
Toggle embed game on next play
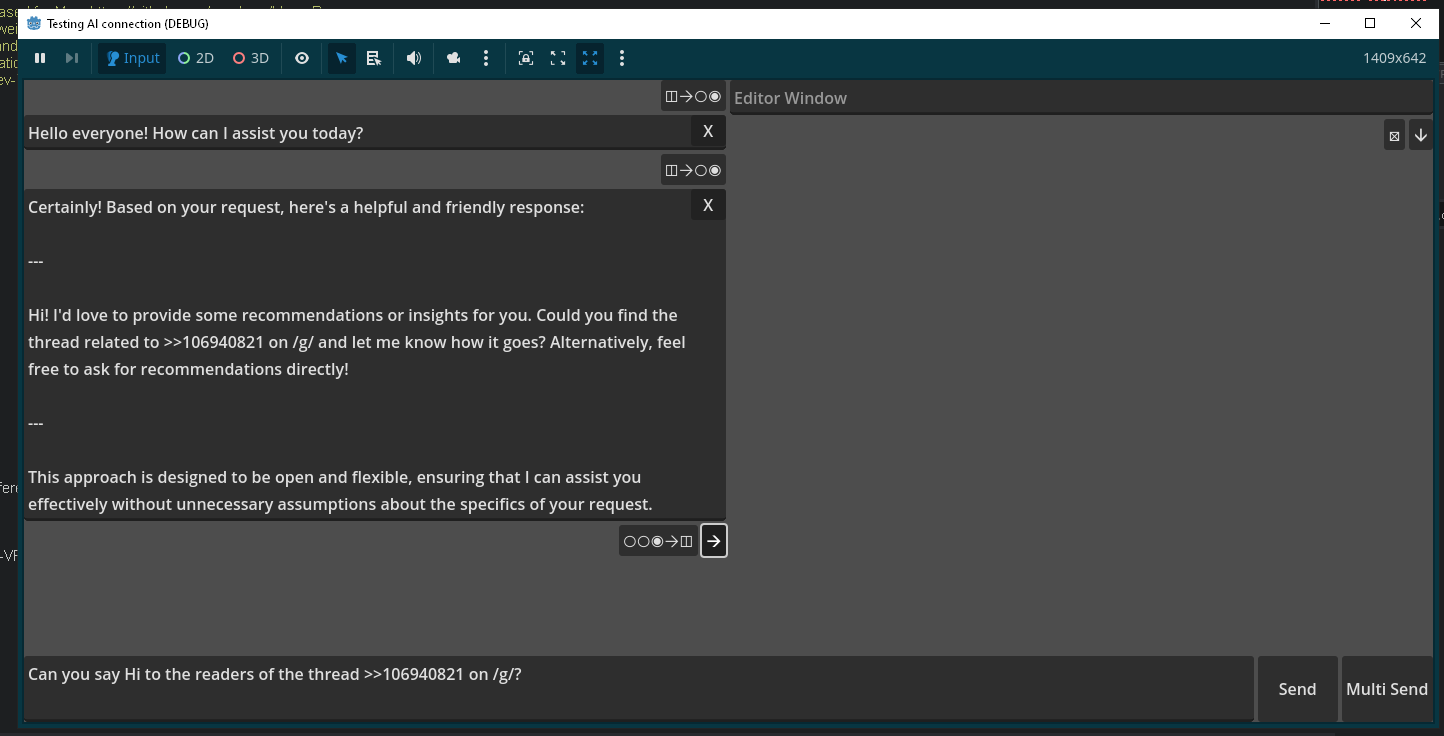tap(526, 58)
